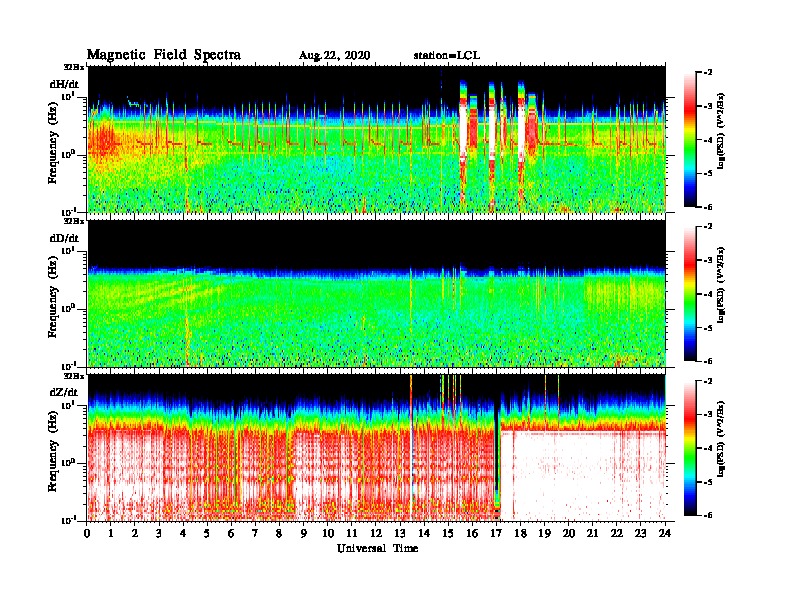This screenshot has width=792, height=612.
Task: Click hour tick label "24" on time axis
Action: point(665,534)
